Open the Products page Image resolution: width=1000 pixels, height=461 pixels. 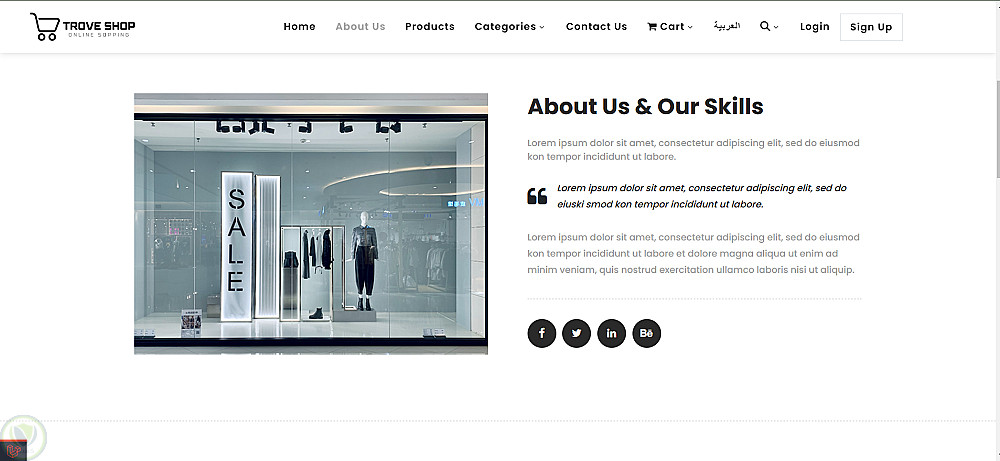(430, 27)
